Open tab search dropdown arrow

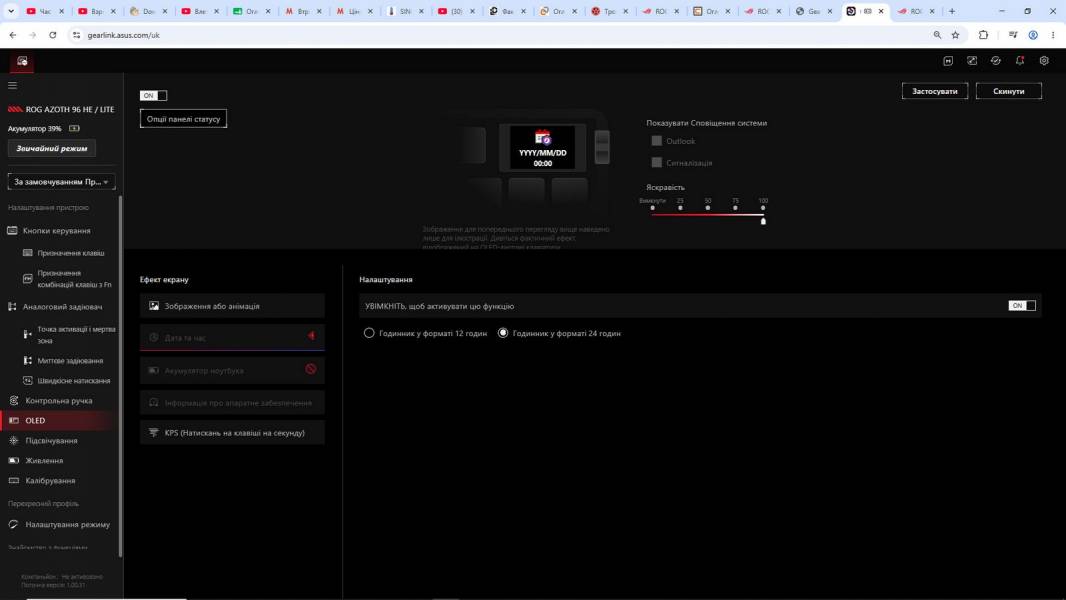(x=11, y=11)
